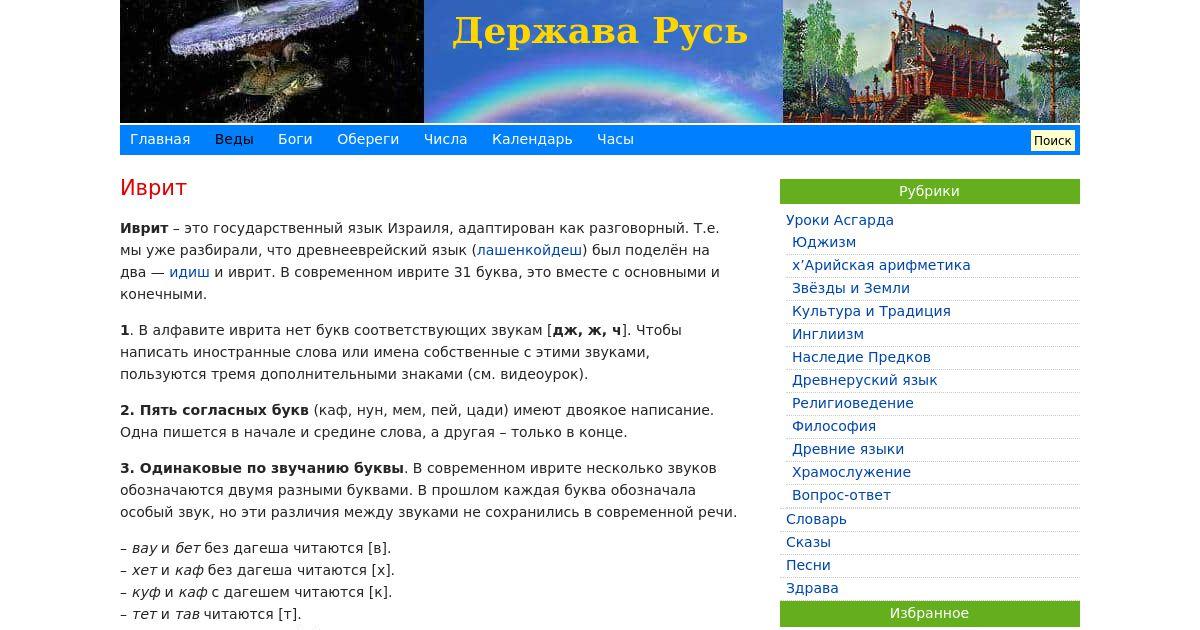Open the Древнеруский язык category
This screenshot has height=630, width=1200.
(865, 380)
